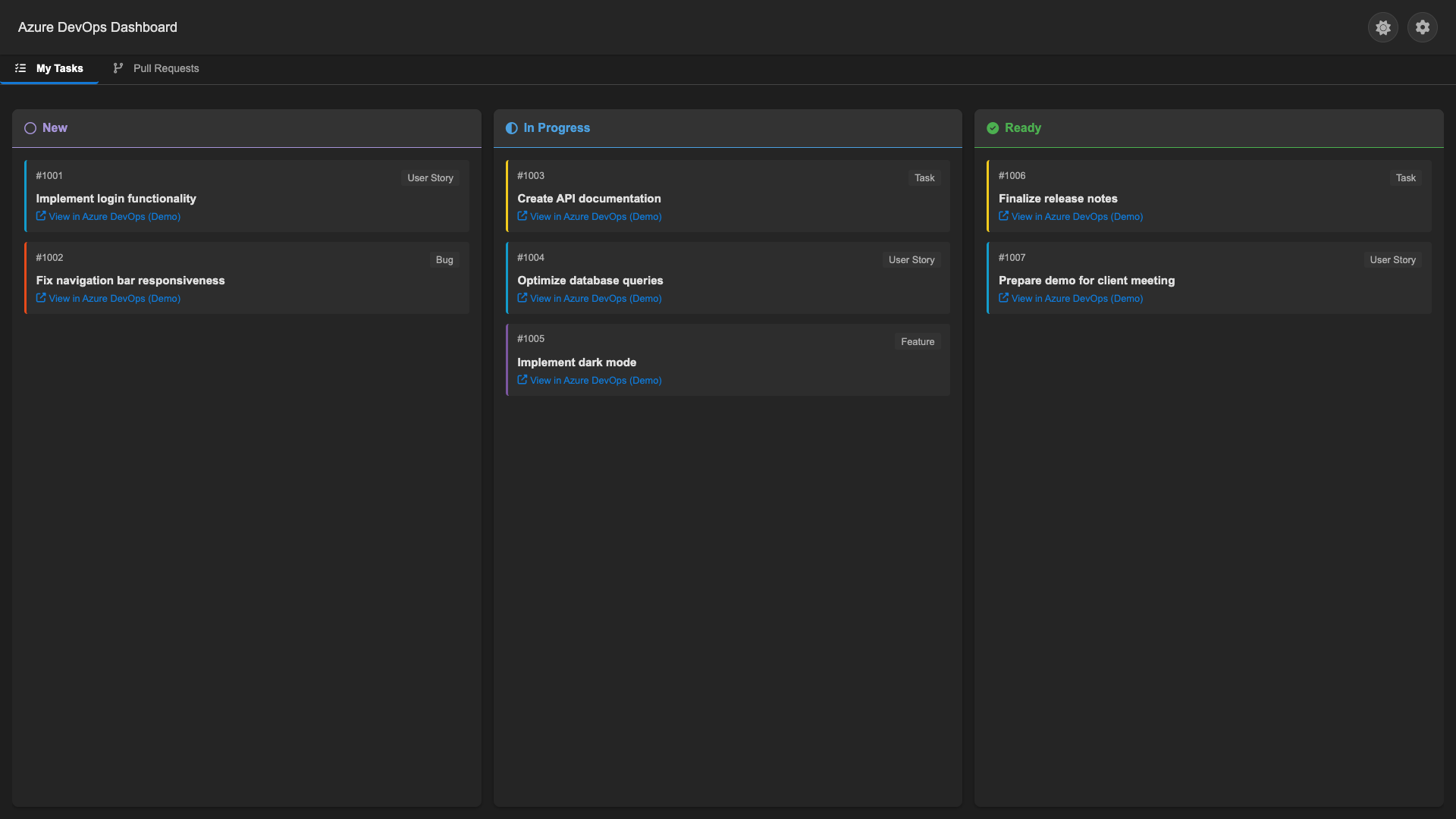The width and height of the screenshot is (1456, 819).
Task: Open external link icon for task #1007
Action: tap(1004, 298)
